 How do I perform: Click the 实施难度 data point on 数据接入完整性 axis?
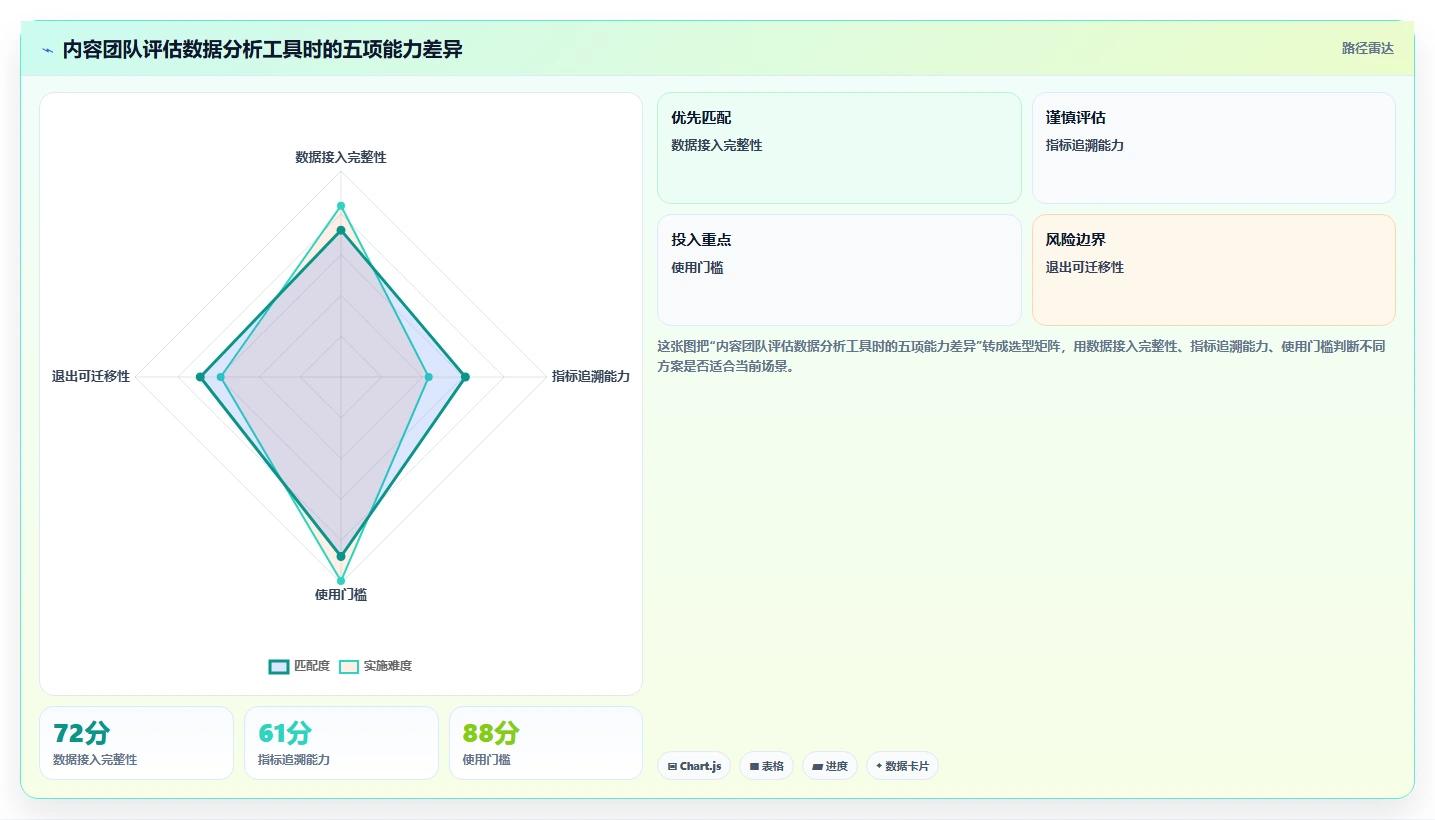[x=341, y=207]
